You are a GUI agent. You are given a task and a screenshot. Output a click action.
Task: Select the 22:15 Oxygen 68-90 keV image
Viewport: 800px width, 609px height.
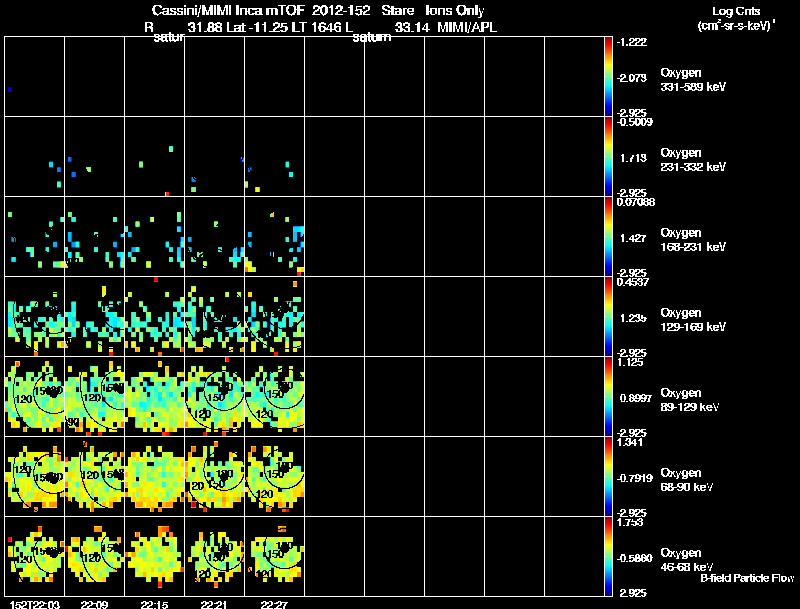pyautogui.click(x=155, y=476)
